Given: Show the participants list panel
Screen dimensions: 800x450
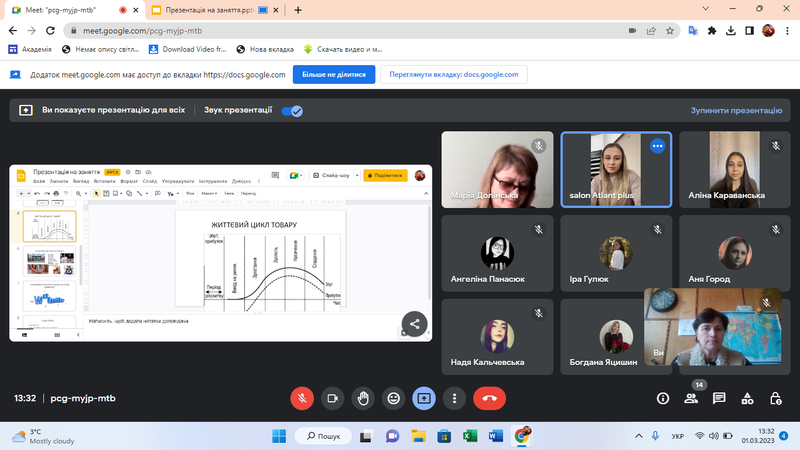Looking at the screenshot, I should (x=690, y=398).
